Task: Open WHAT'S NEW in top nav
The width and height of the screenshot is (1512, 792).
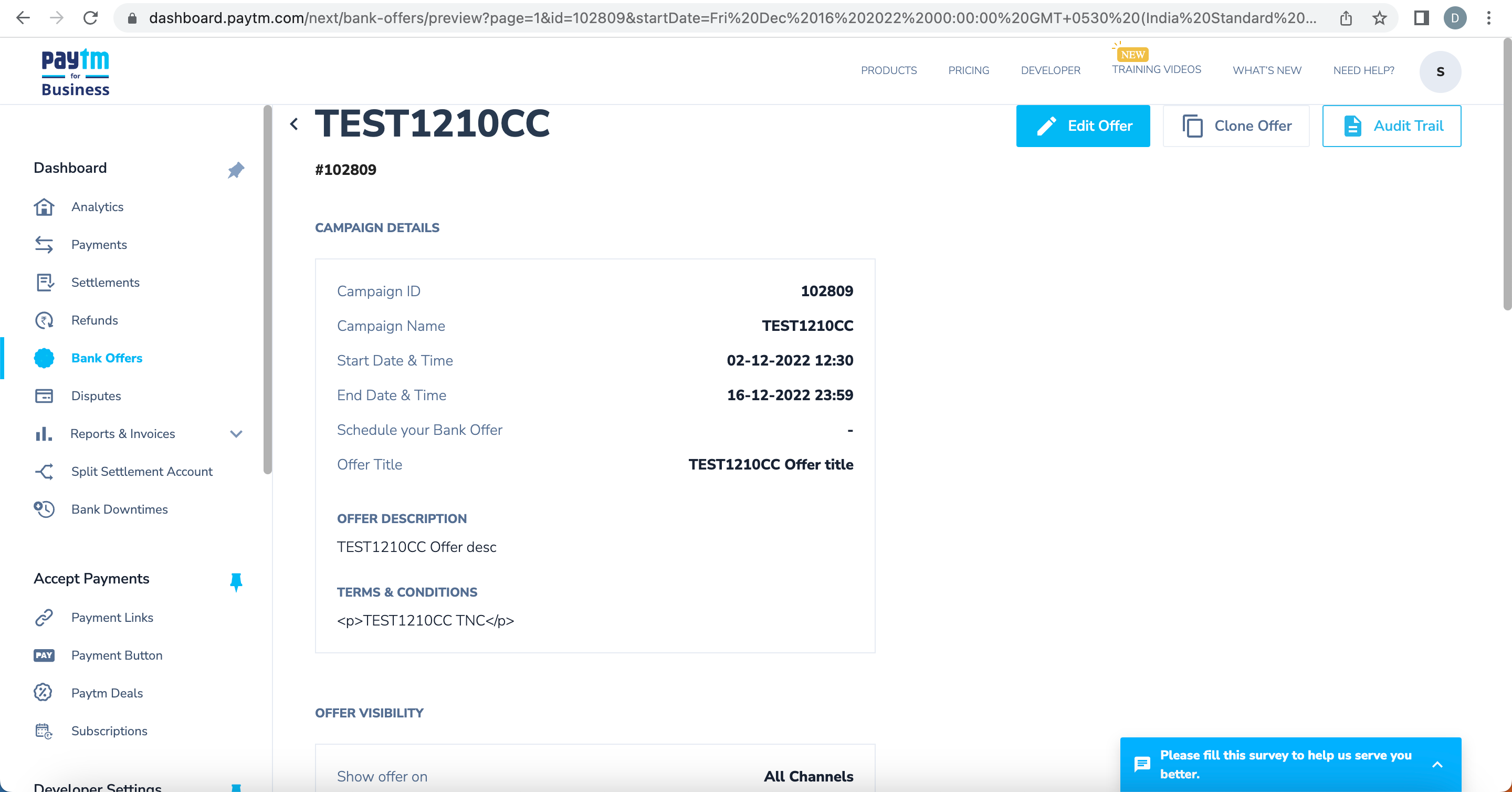Action: click(x=1267, y=70)
